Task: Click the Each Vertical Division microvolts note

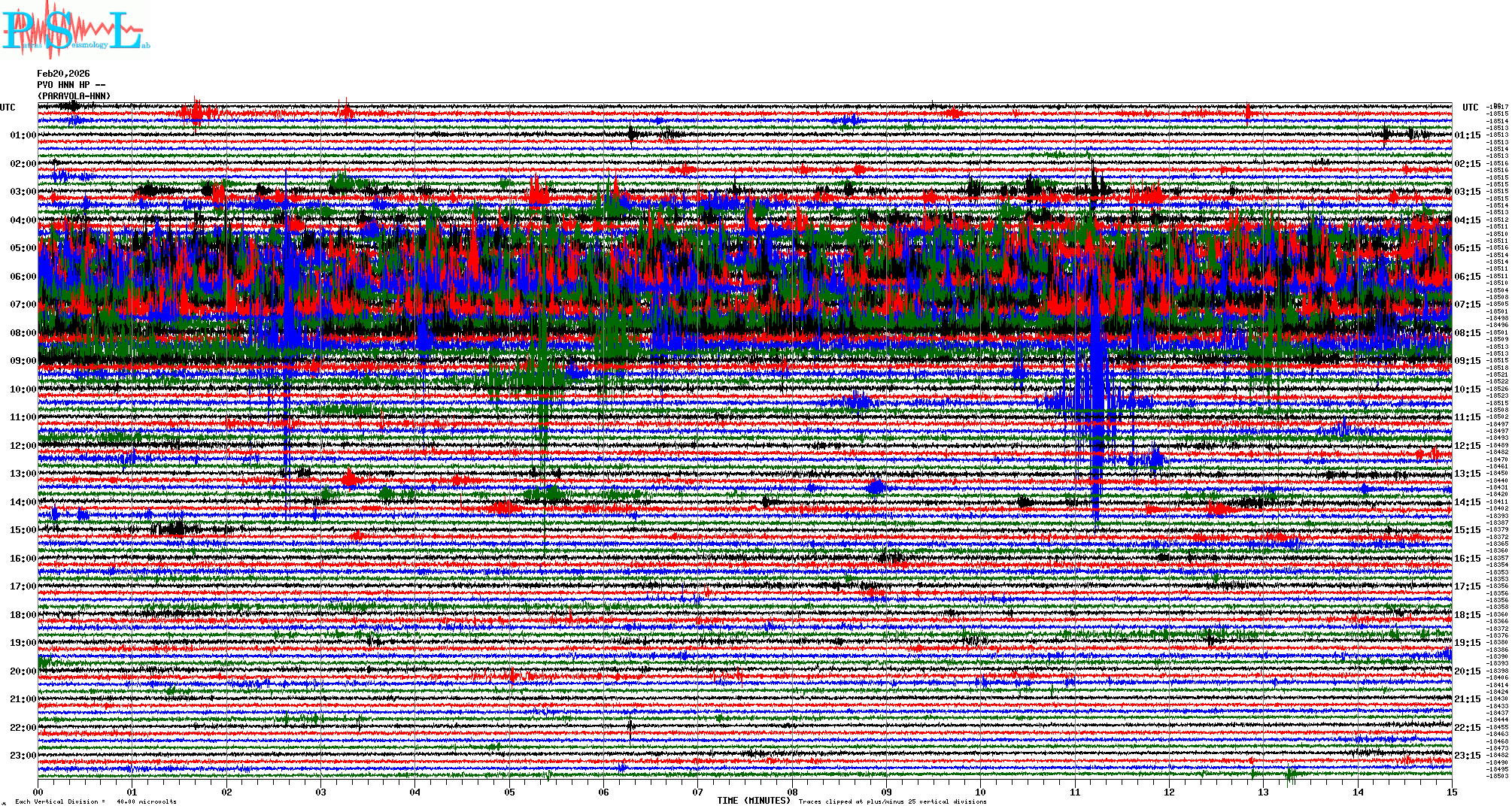Action: tap(96, 801)
